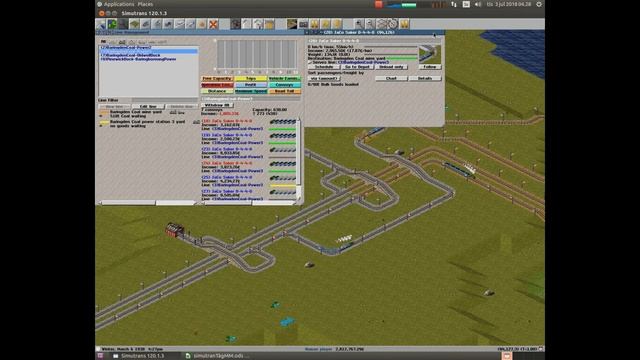Click the vehicle view thumbnail in the convoy window
Viewport: 640px width, 360px height.
430,54
